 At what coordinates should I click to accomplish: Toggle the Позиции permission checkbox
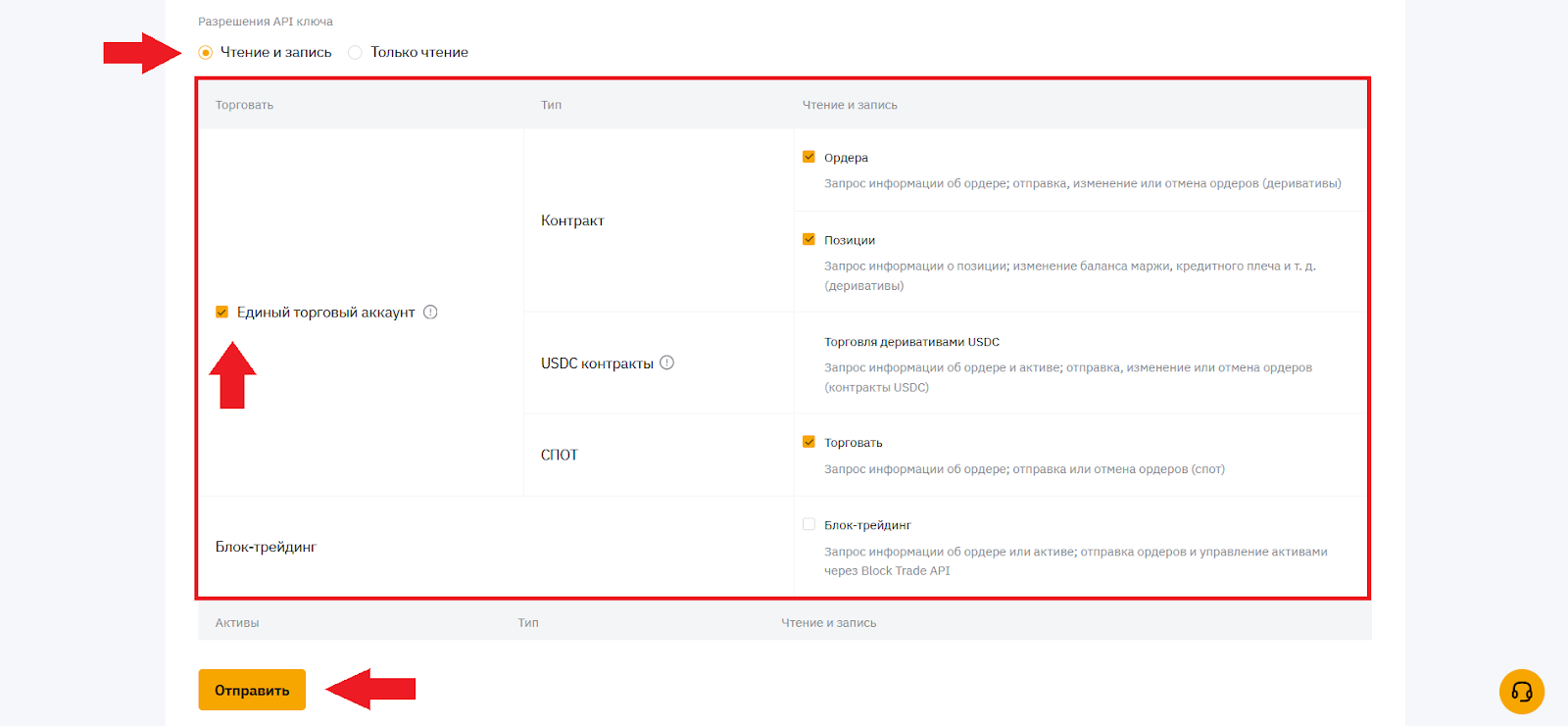click(808, 239)
